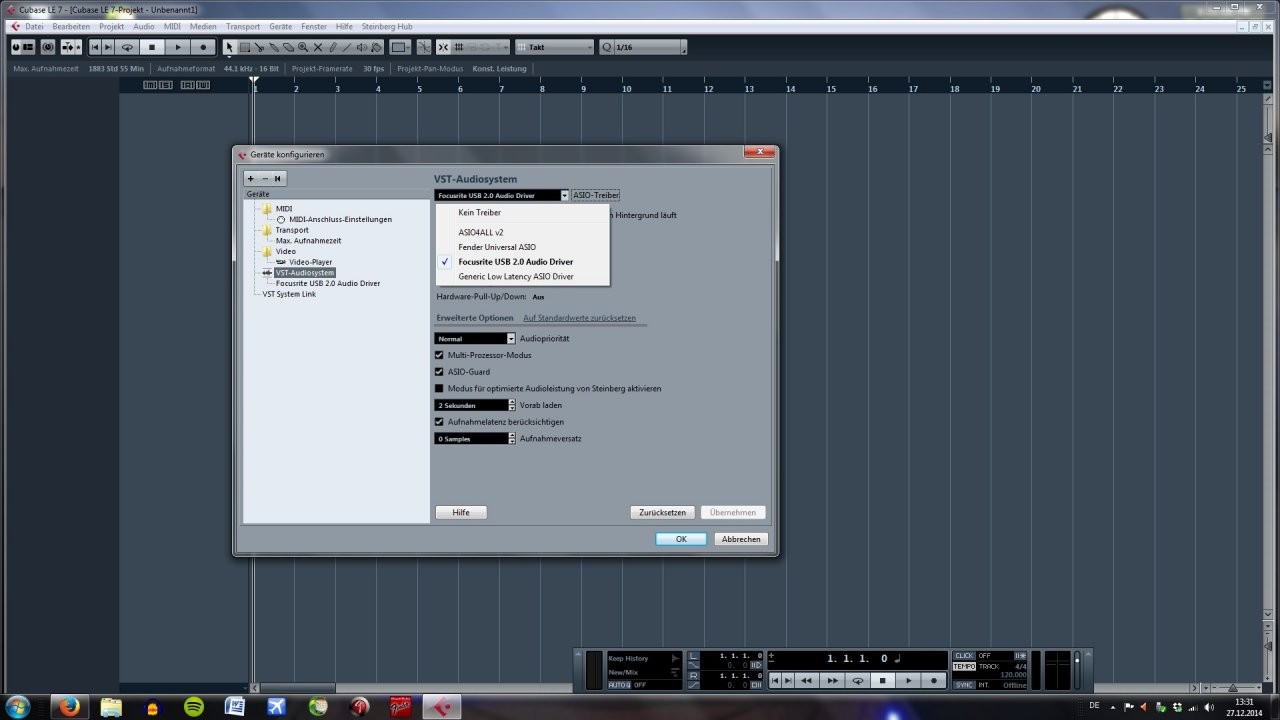The width and height of the screenshot is (1280, 720).
Task: Select the Zoom magnifier tool
Action: click(x=303, y=47)
